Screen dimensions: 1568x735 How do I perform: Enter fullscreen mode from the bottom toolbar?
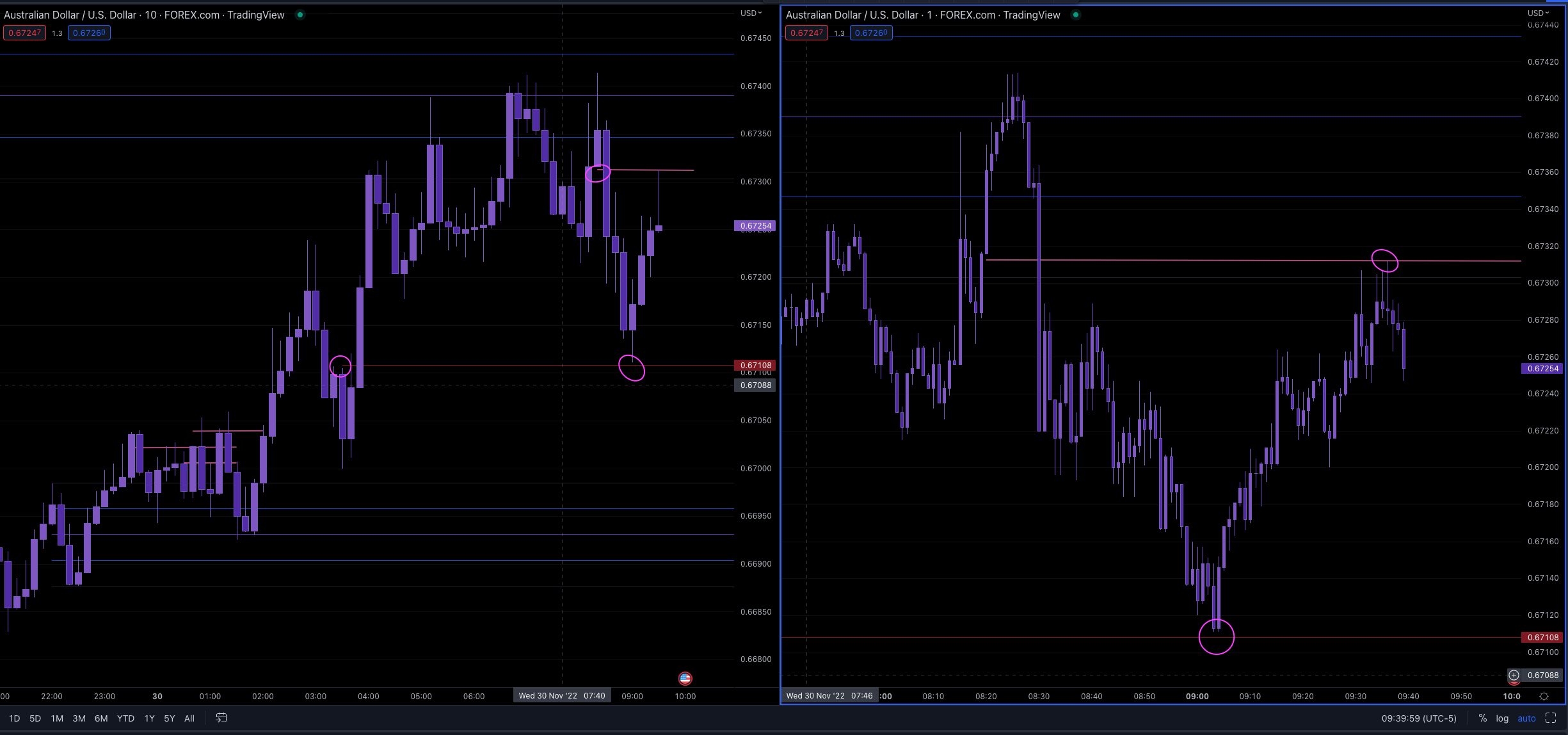click(1551, 718)
